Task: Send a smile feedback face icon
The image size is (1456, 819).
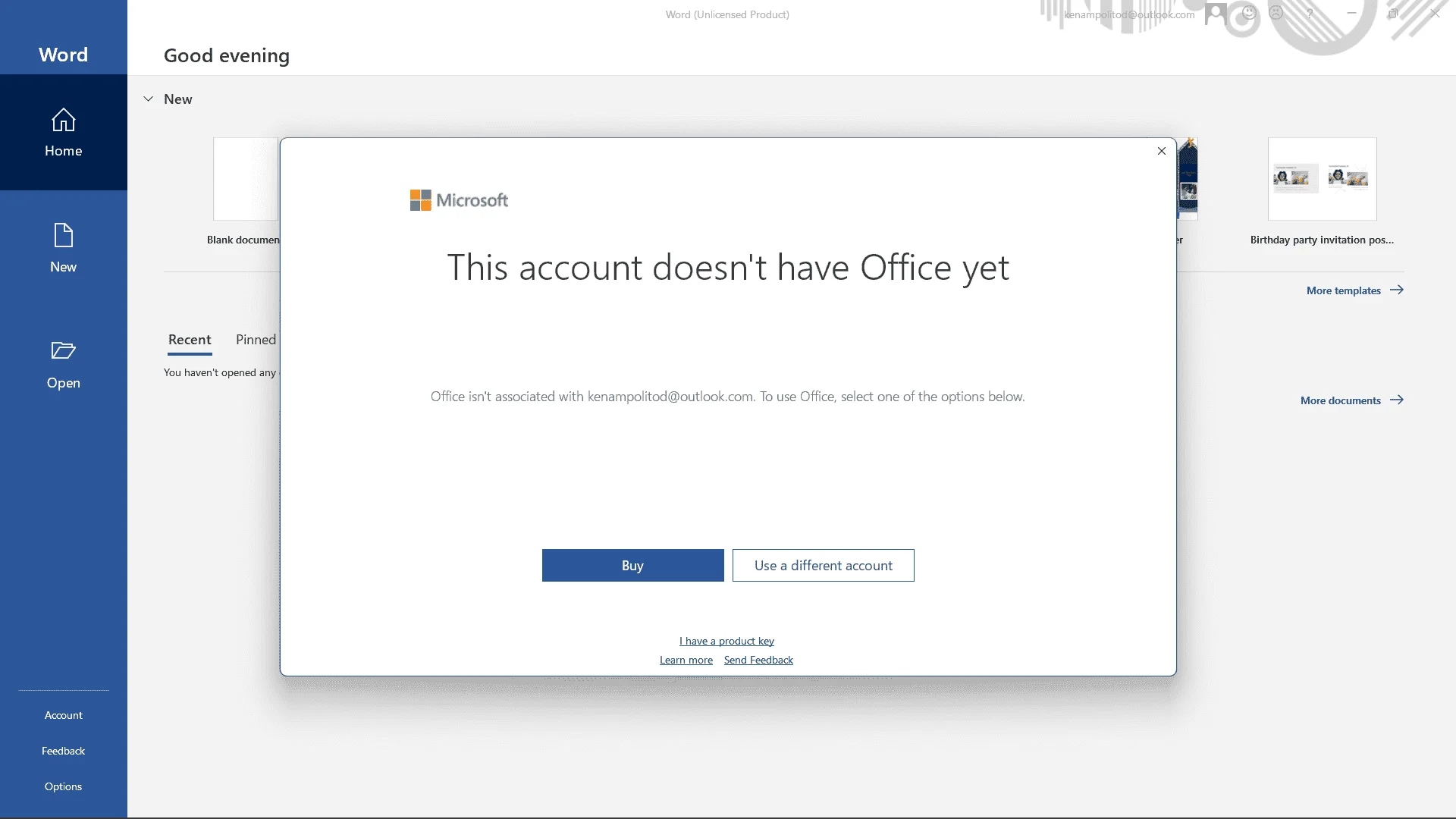Action: pos(1249,13)
